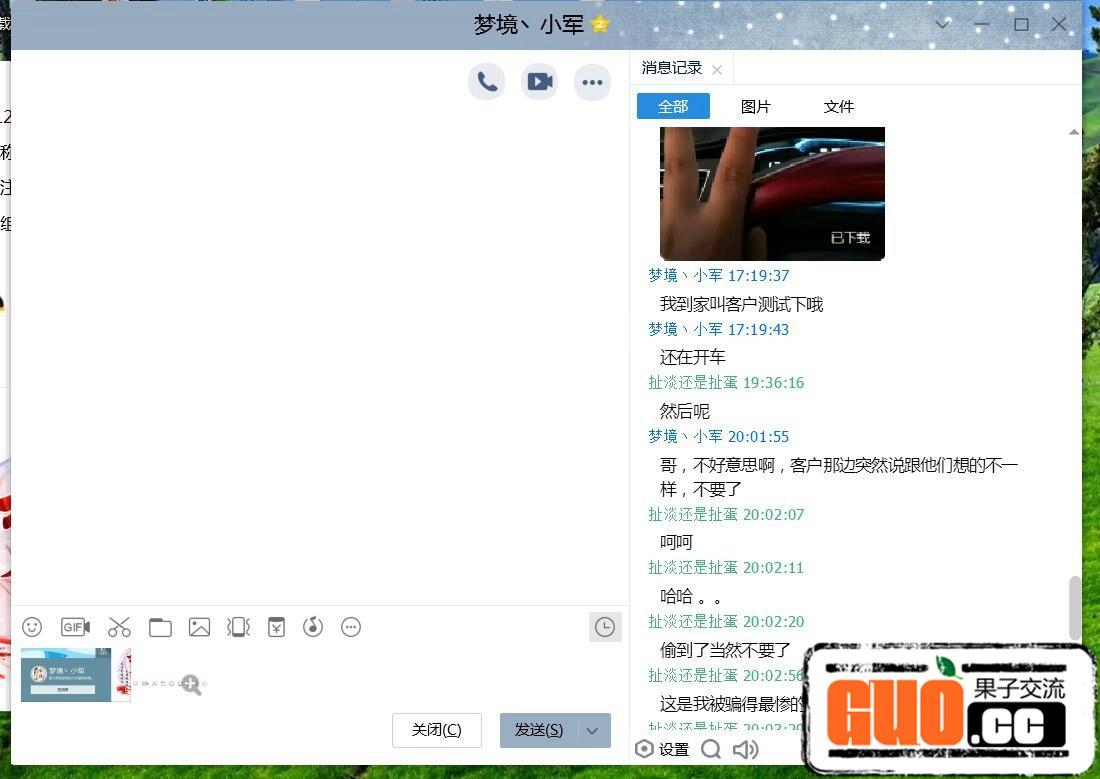Switch to the 图片 tab
1100x779 pixels.
tap(756, 106)
